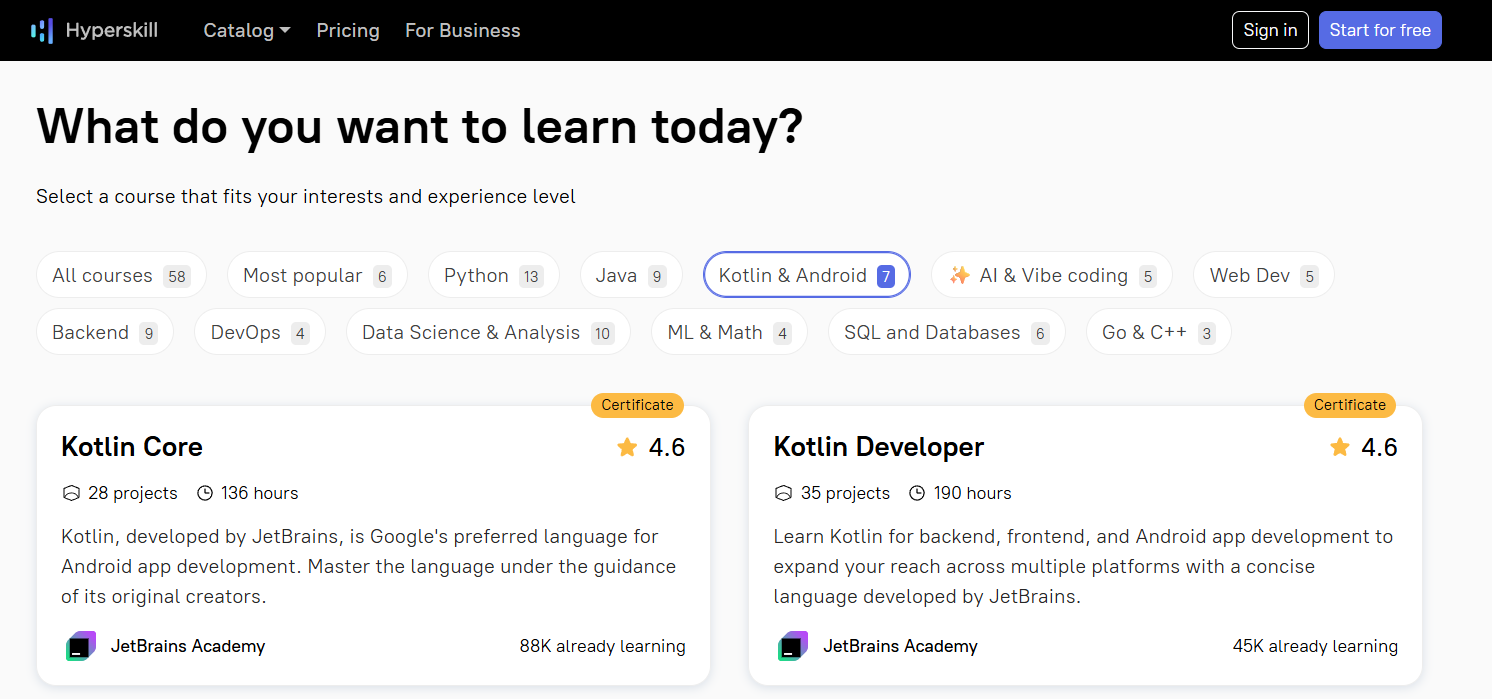Click the projects icon on Kotlin Developer card

pos(784,493)
